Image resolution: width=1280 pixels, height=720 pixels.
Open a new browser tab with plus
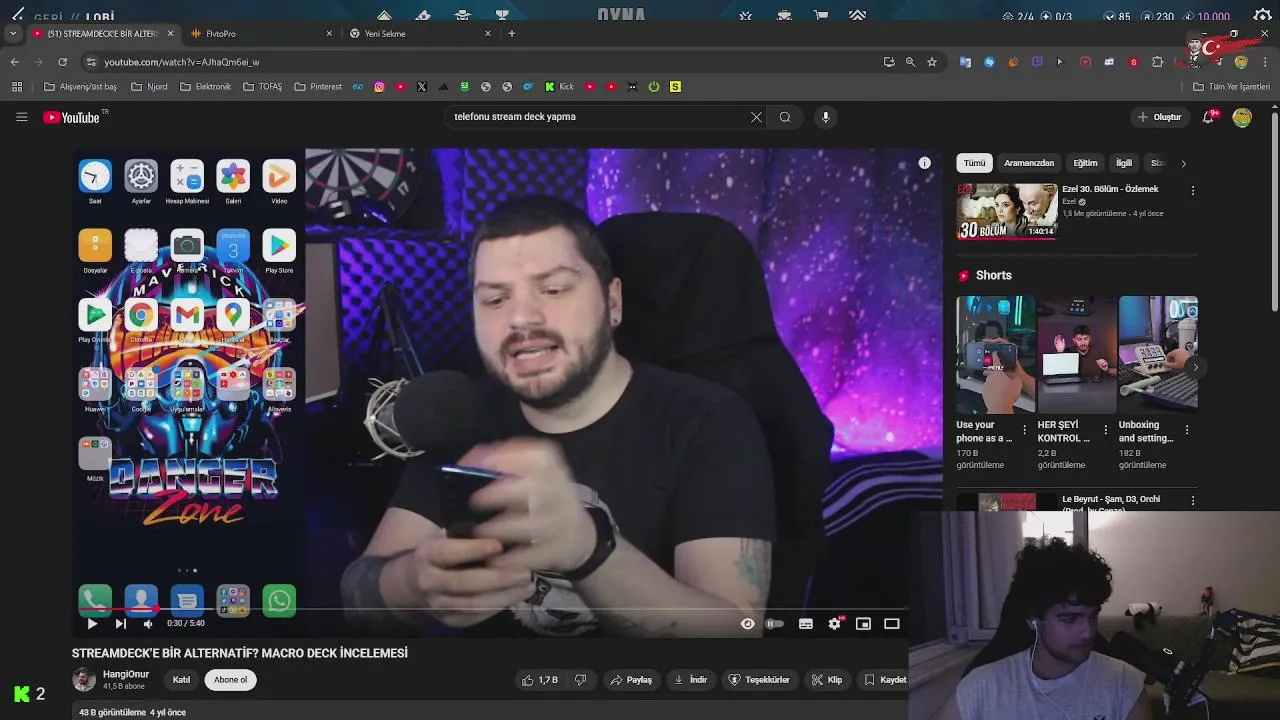click(x=512, y=33)
